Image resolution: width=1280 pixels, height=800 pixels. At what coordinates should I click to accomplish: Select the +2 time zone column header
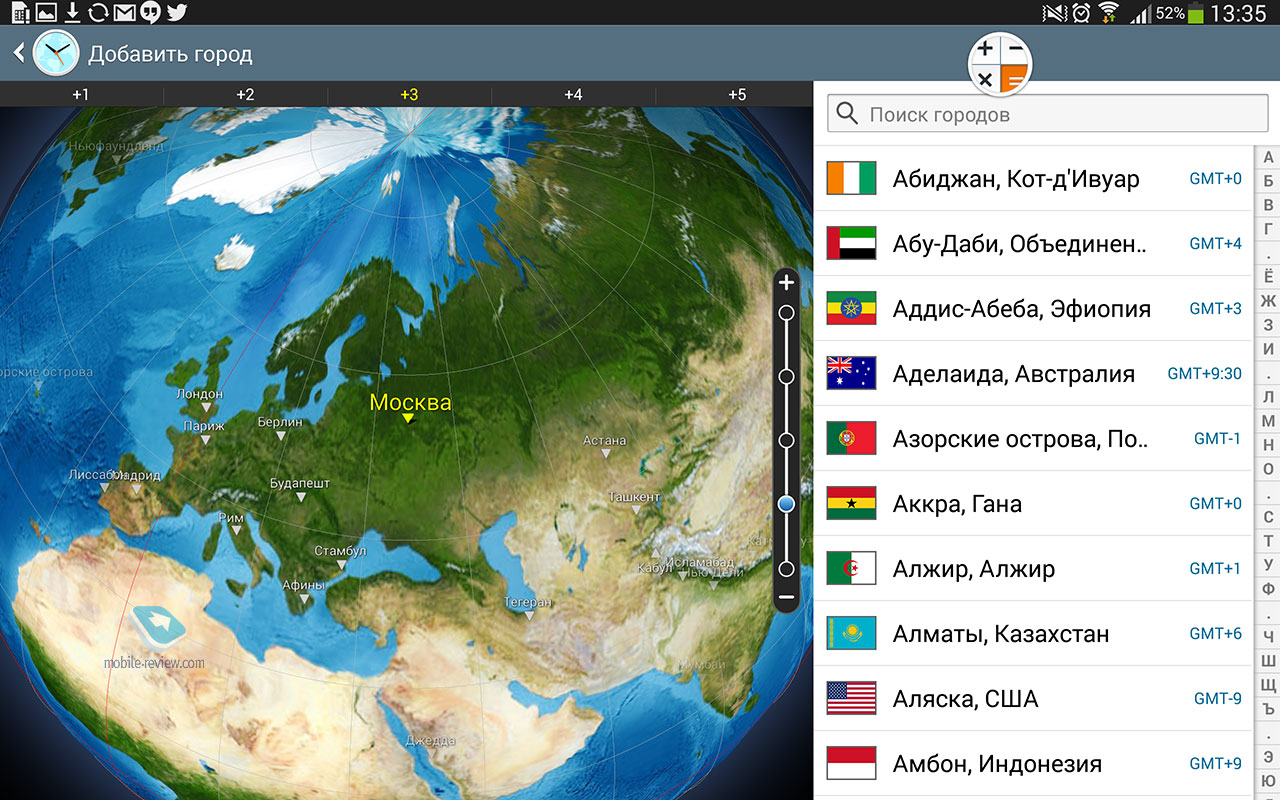[245, 94]
